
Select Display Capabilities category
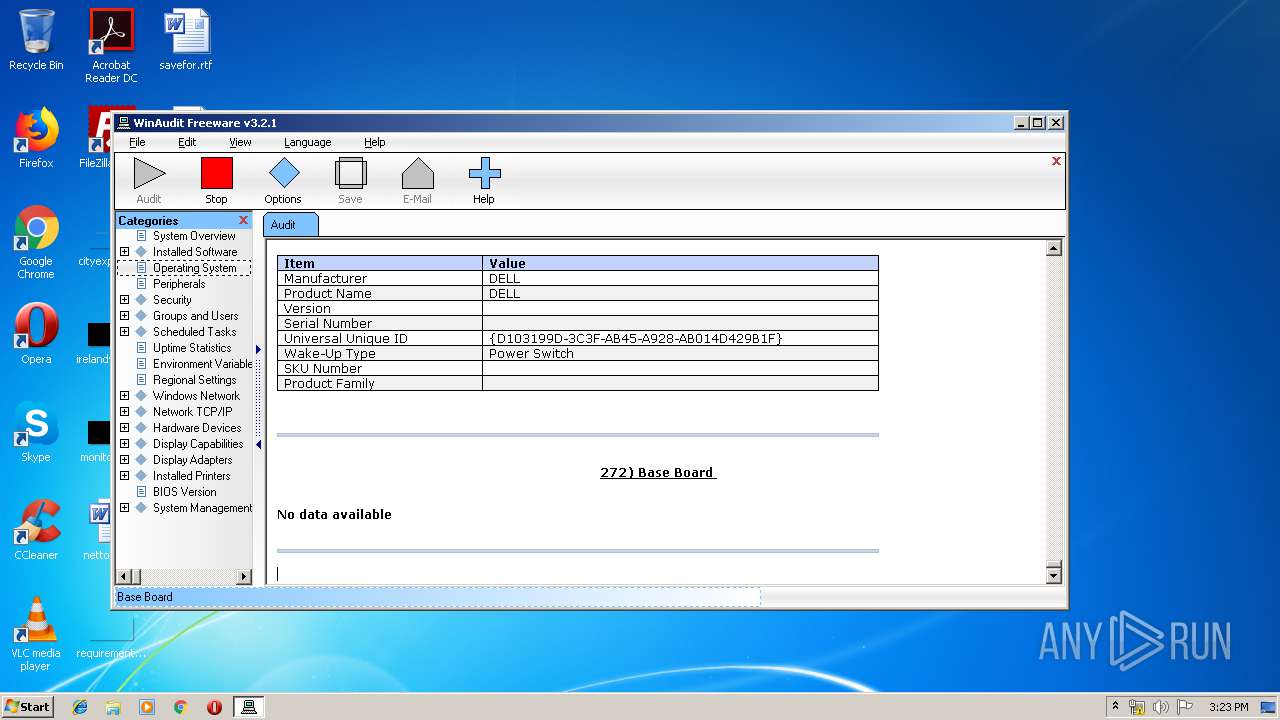[x=198, y=444]
